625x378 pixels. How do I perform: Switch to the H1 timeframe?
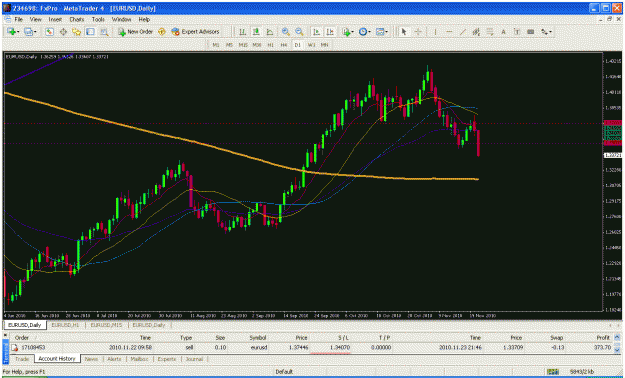271,45
